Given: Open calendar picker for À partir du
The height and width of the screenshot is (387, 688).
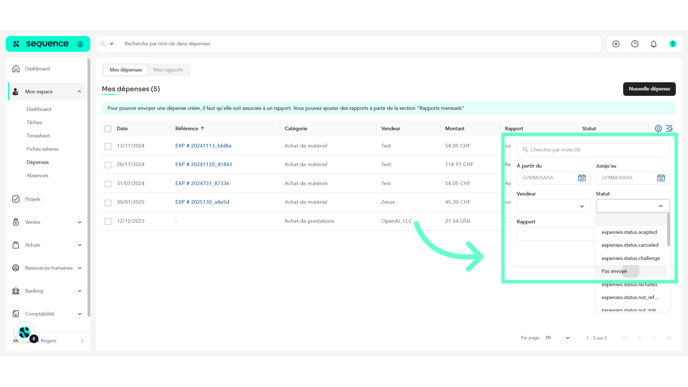Looking at the screenshot, I should click(582, 178).
